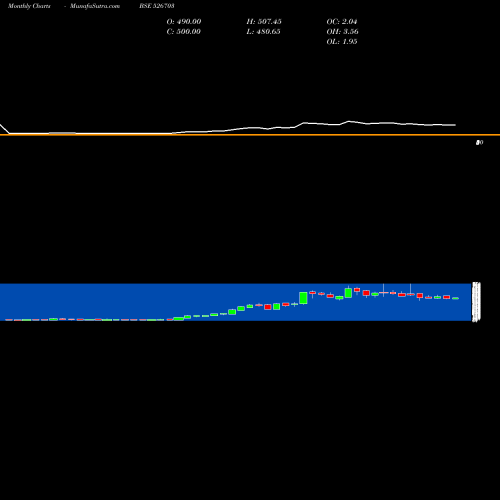Click the low value 'L: 480.65'
The width and height of the screenshot is (500, 500).
tap(263, 31)
